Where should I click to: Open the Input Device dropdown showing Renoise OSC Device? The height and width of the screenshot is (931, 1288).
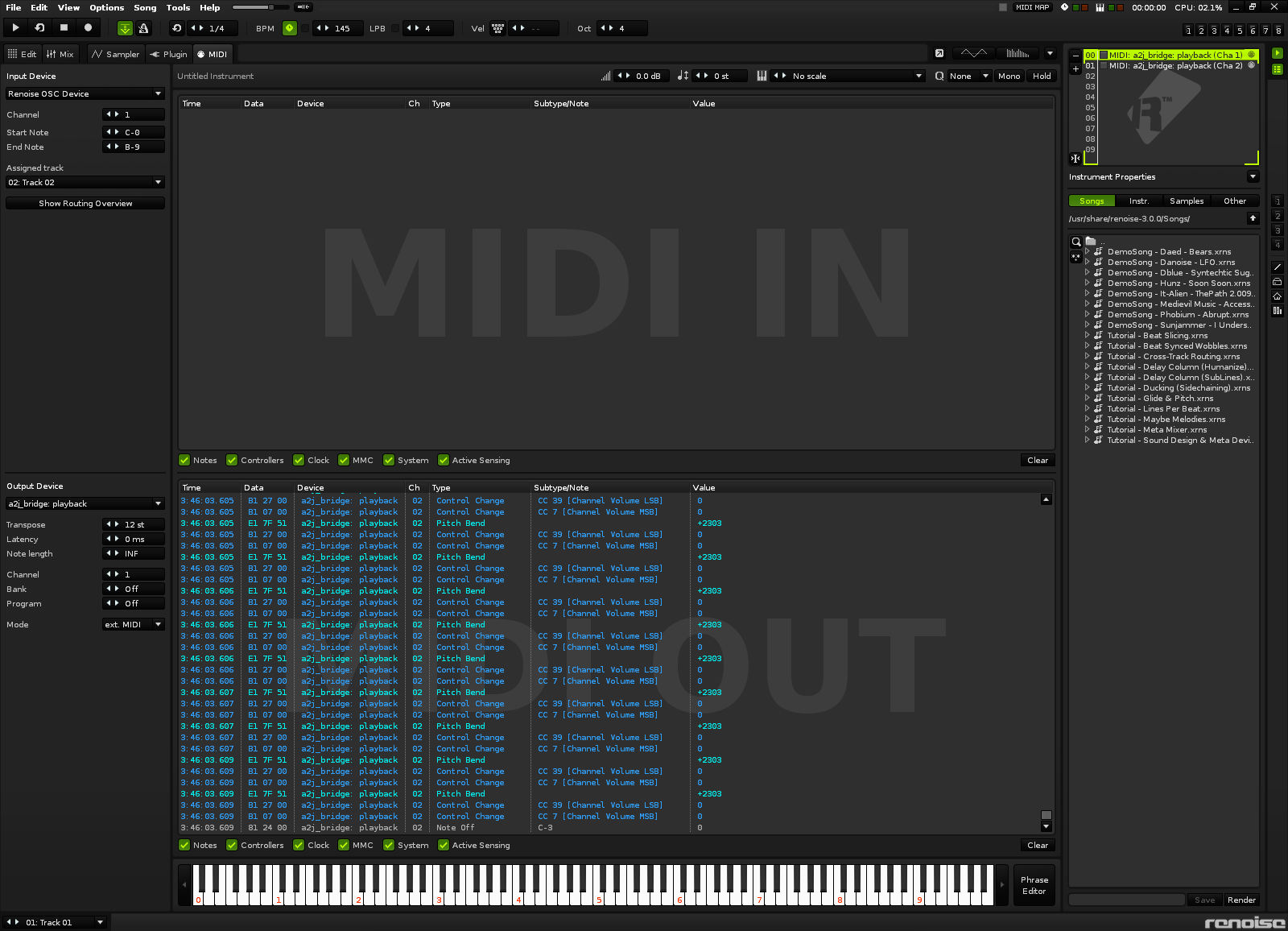click(84, 93)
